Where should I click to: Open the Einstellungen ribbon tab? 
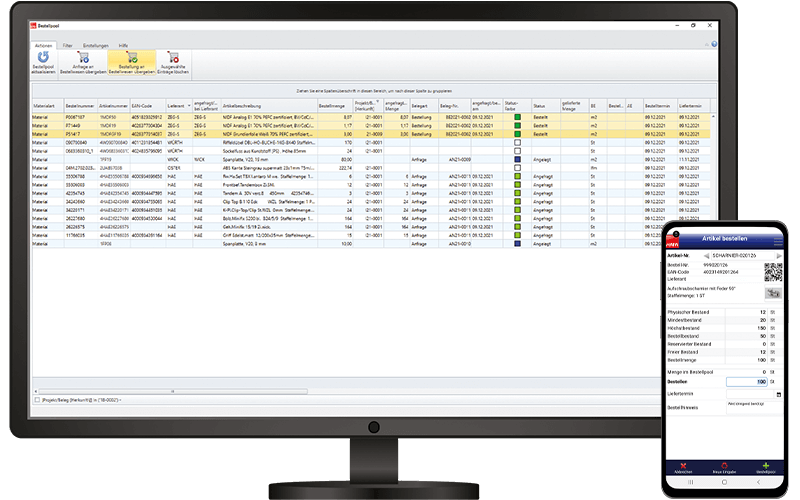click(x=96, y=45)
